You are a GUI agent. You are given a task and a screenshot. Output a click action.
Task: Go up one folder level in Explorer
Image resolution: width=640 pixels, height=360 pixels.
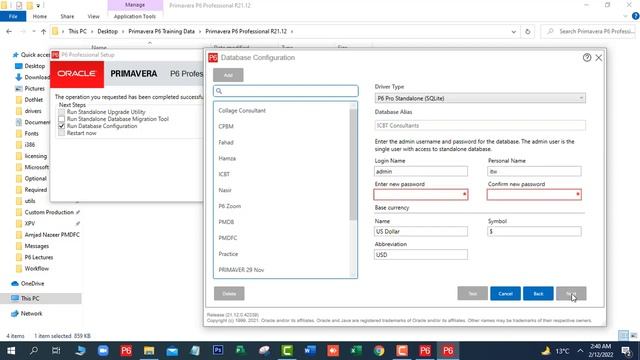click(x=43, y=31)
